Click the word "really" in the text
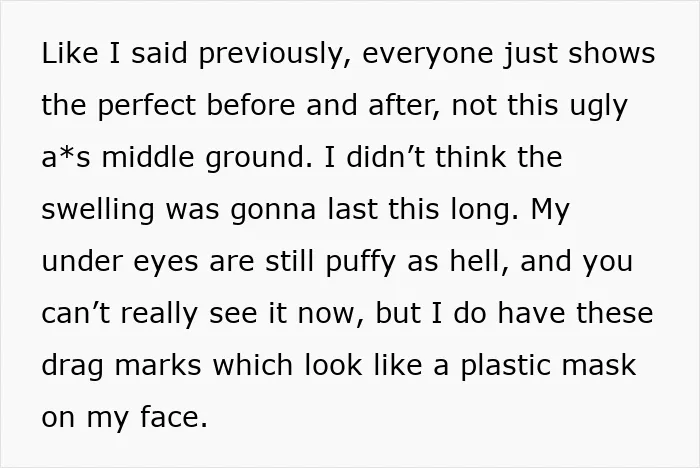 coord(159,314)
